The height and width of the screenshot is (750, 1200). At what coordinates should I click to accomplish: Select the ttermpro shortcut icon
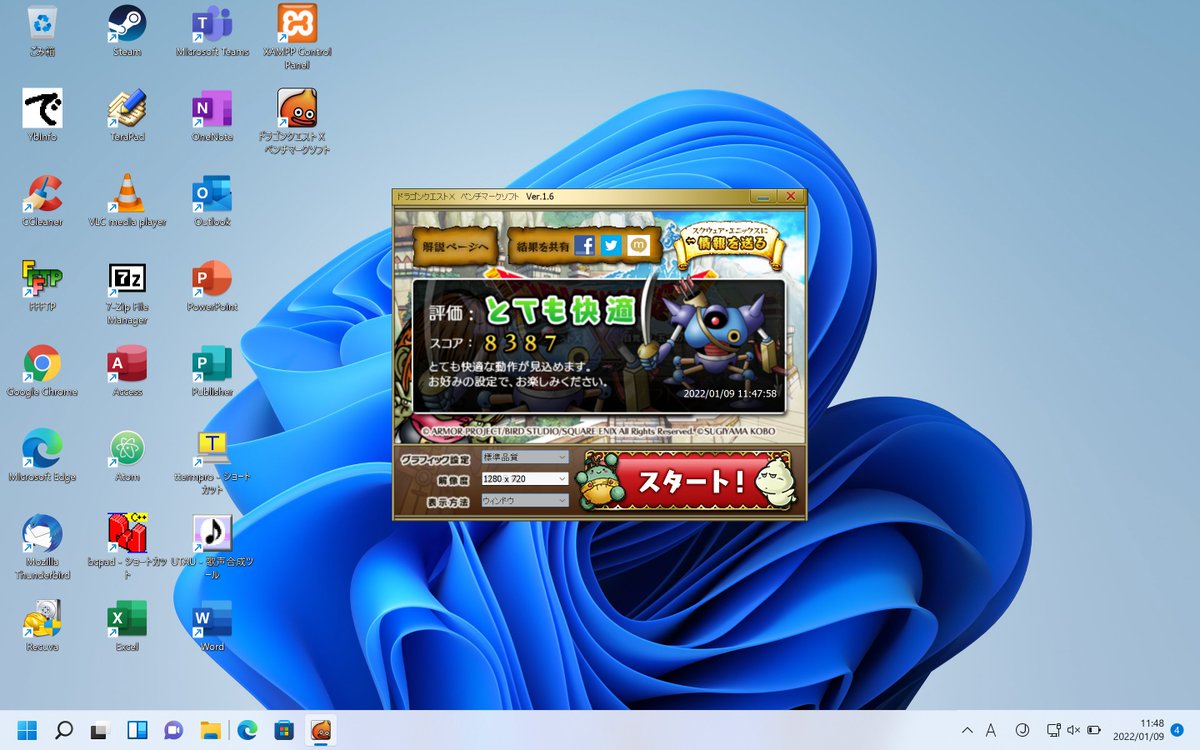click(x=212, y=462)
